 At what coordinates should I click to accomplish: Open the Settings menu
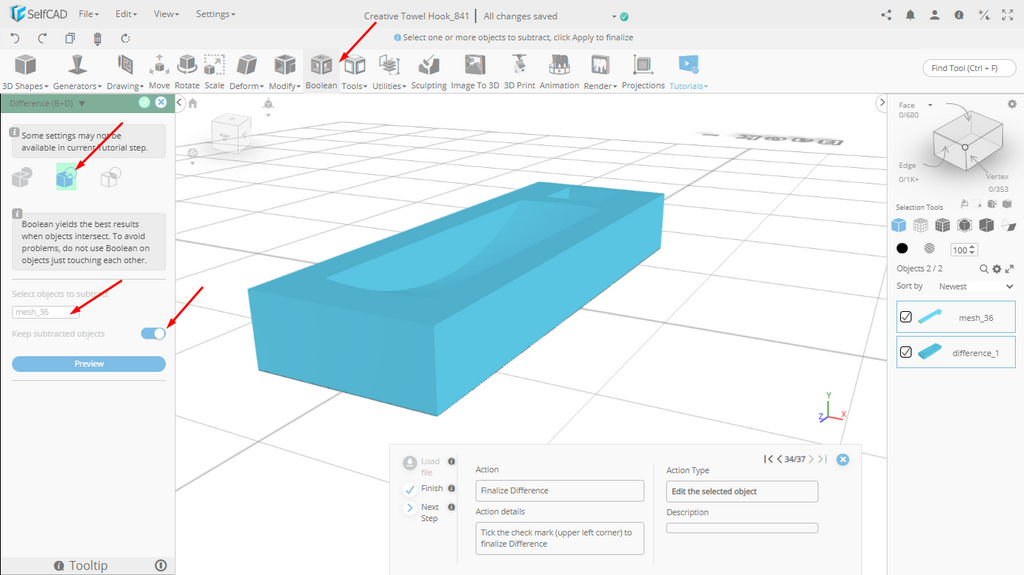click(216, 14)
